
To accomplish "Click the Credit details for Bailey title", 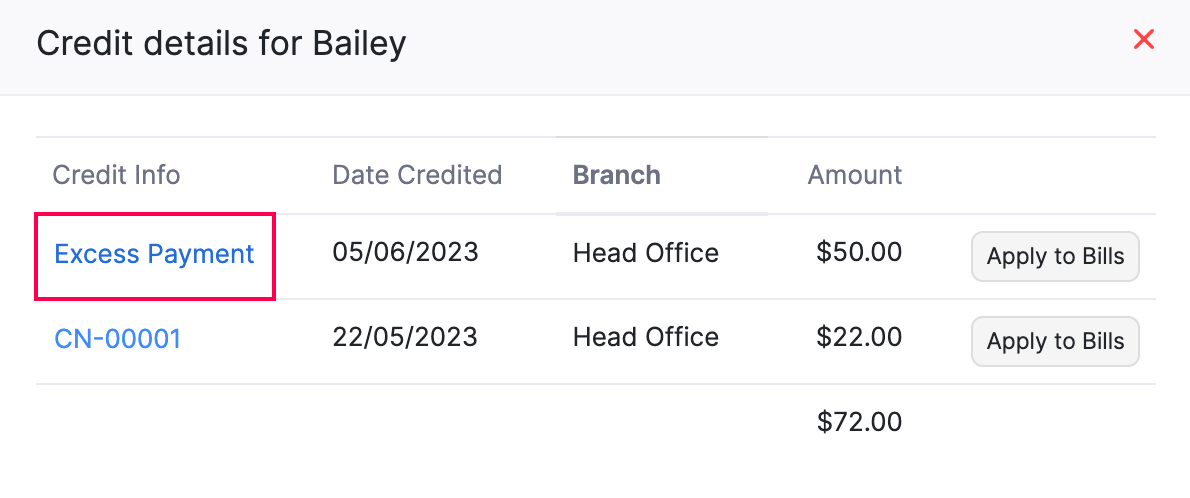I will click(x=221, y=44).
